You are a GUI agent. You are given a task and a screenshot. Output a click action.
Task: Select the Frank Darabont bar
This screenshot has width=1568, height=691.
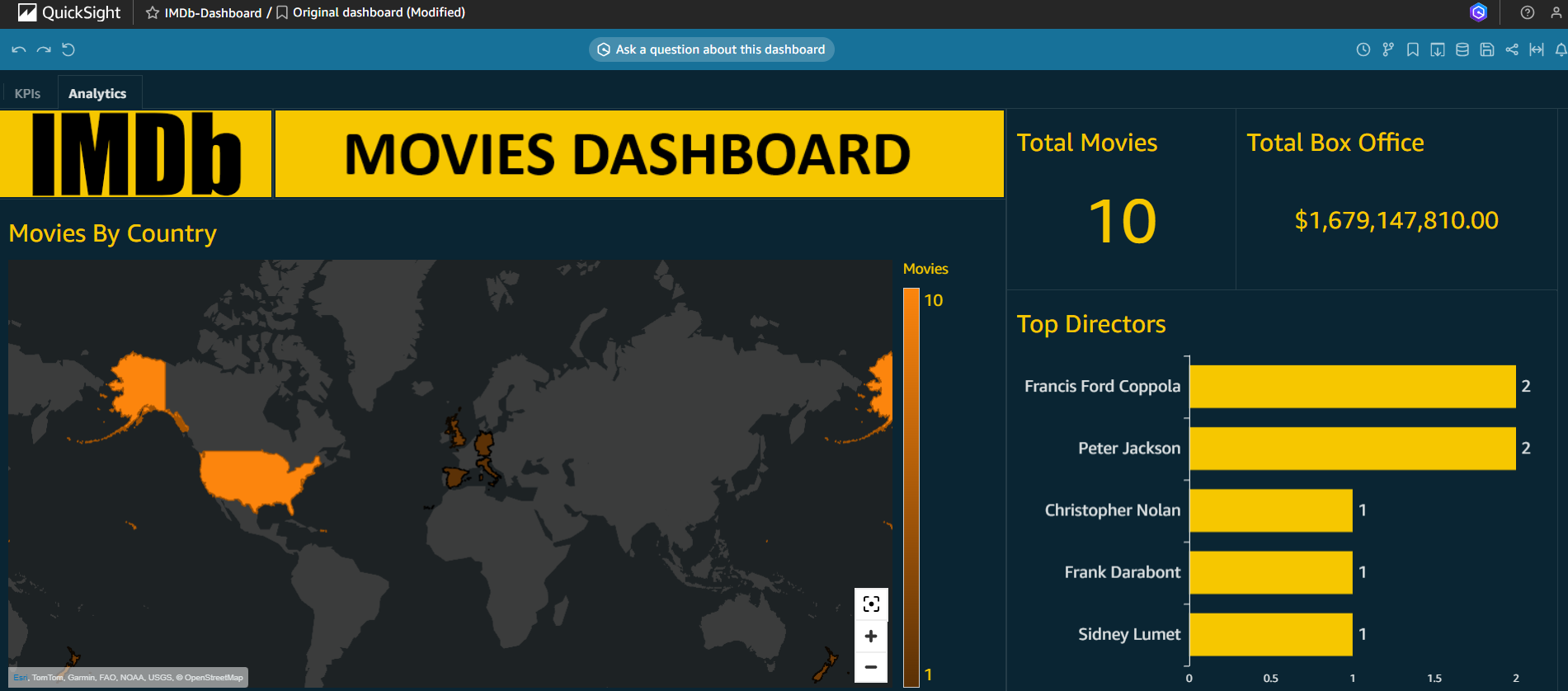(x=1271, y=571)
